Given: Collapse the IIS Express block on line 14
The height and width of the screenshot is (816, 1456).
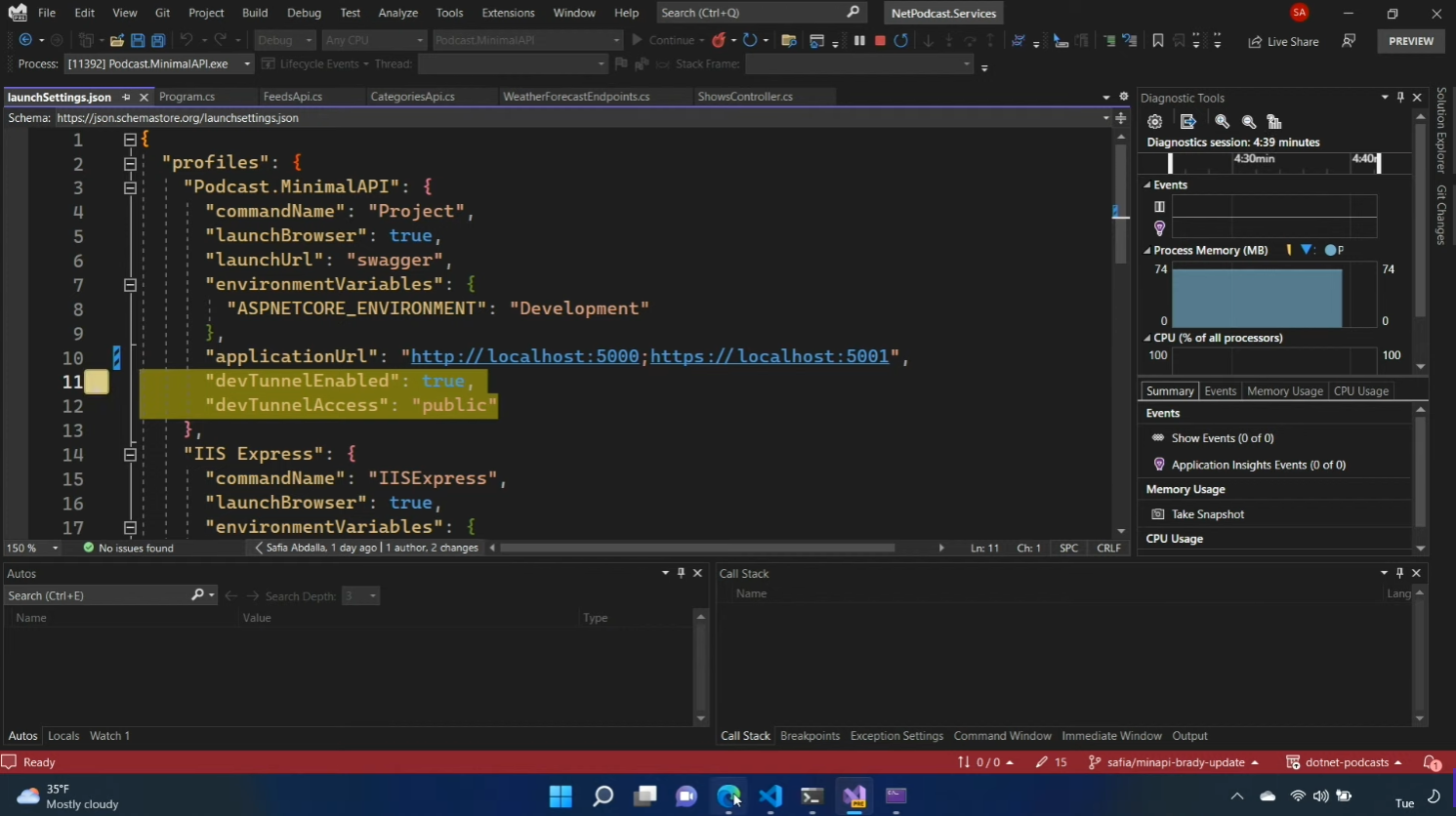Looking at the screenshot, I should click(x=130, y=455).
